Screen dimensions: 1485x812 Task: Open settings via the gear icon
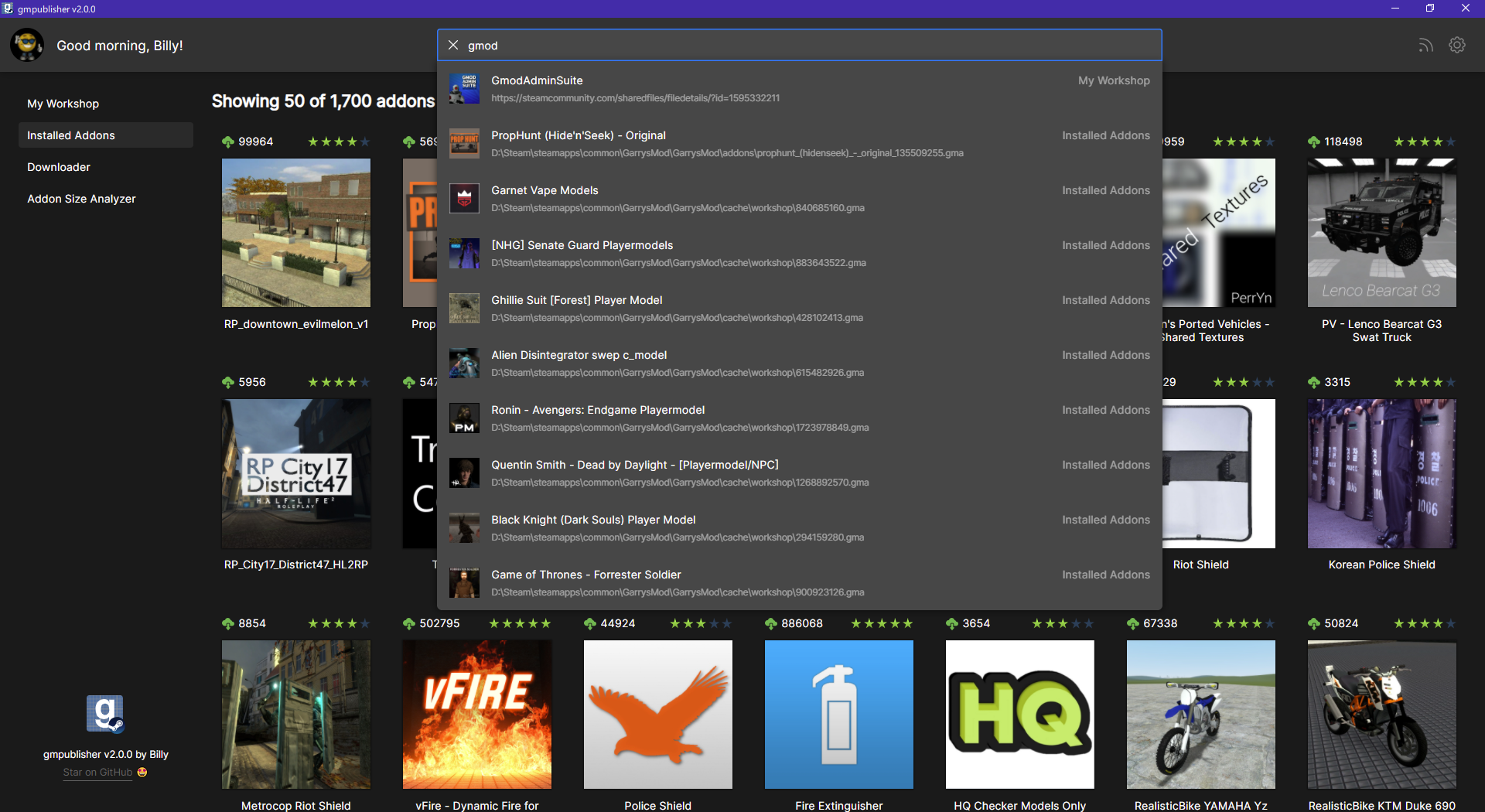pyautogui.click(x=1457, y=45)
